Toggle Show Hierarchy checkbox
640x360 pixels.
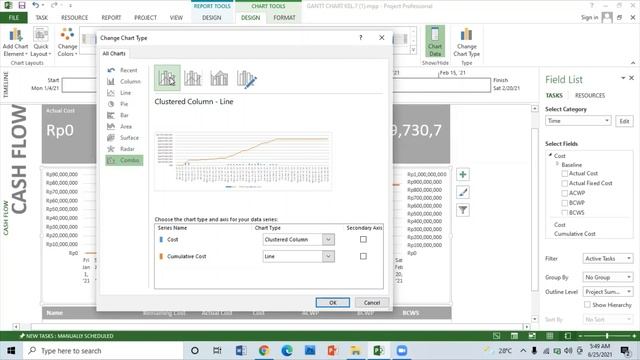(587, 304)
